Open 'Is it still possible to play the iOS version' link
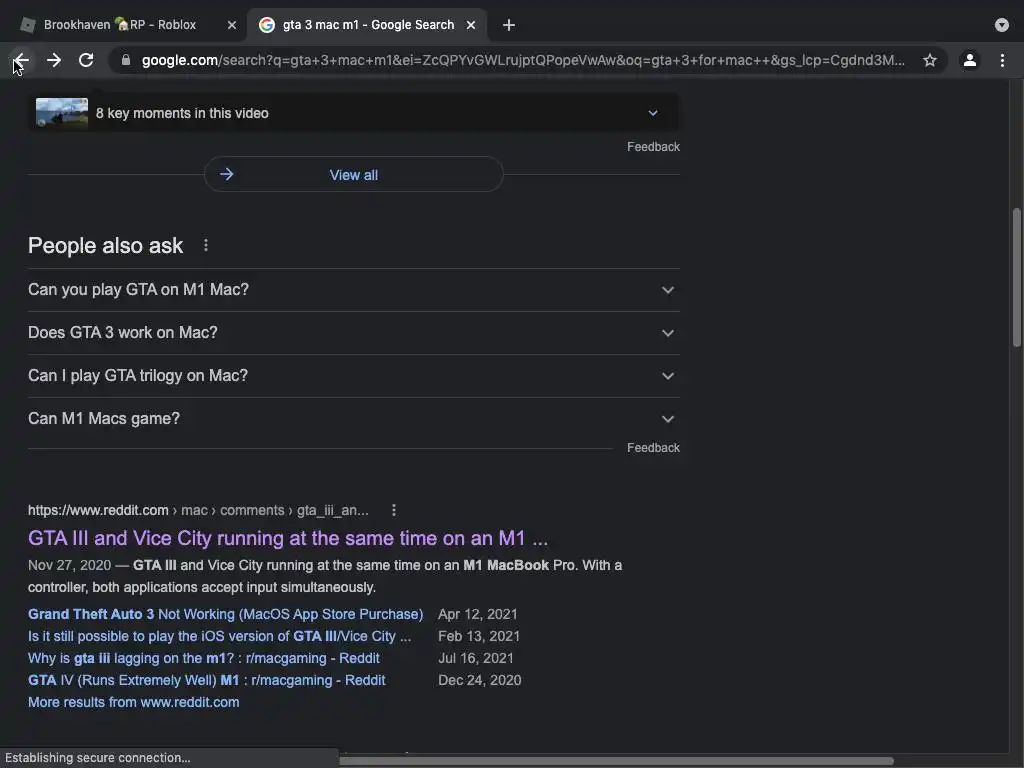Screen dimensions: 1024x768 point(219,637)
